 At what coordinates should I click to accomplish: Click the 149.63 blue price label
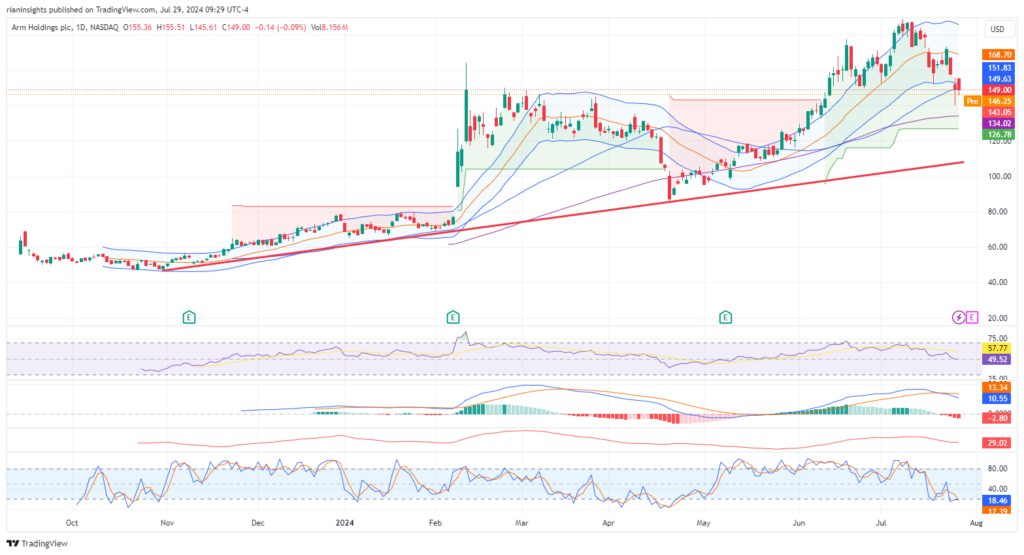[x=999, y=79]
